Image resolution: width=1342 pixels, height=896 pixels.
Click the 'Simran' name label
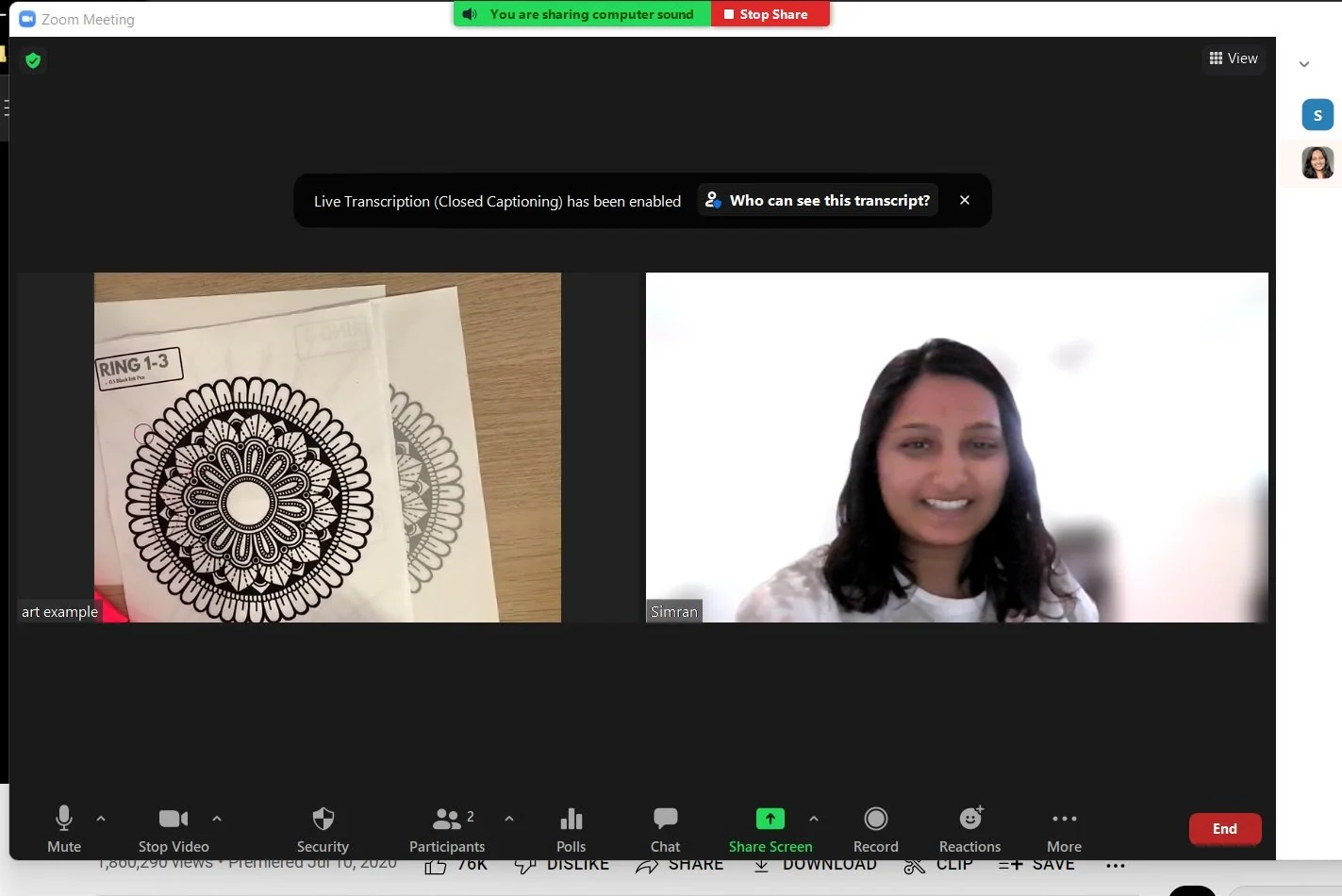674,612
